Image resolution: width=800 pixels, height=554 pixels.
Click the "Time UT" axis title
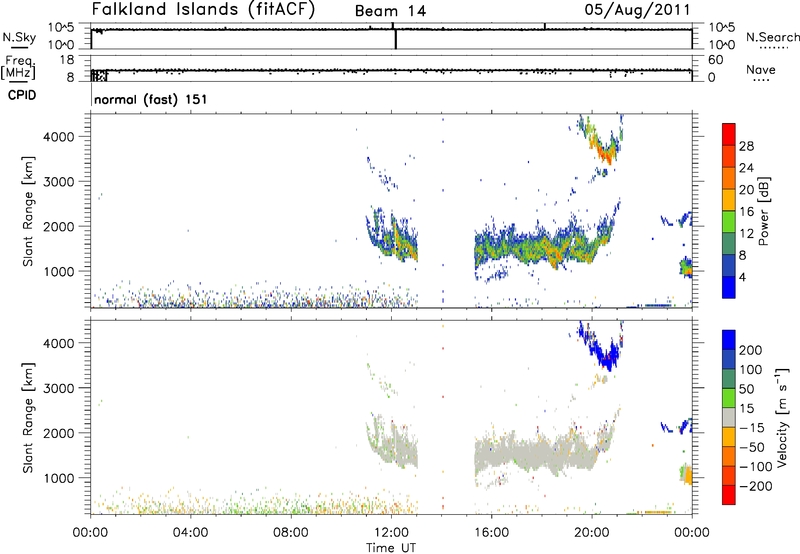point(391,548)
